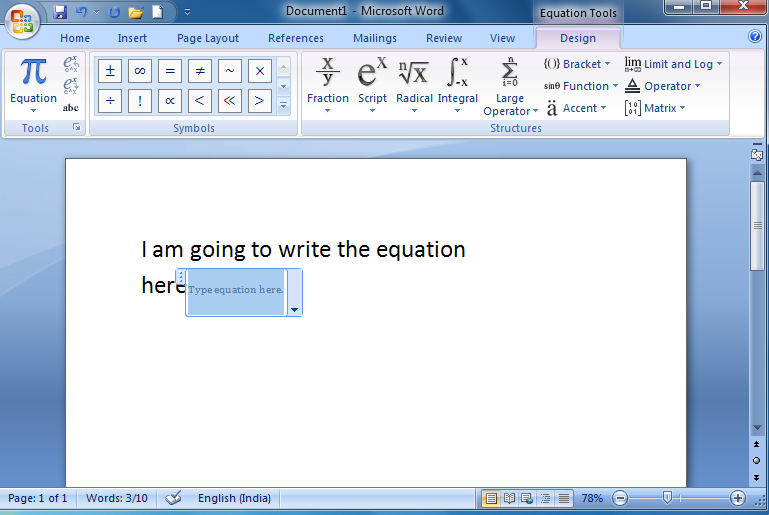Screen dimensions: 769x515
Task: Switch to the View tab
Action: coord(502,38)
